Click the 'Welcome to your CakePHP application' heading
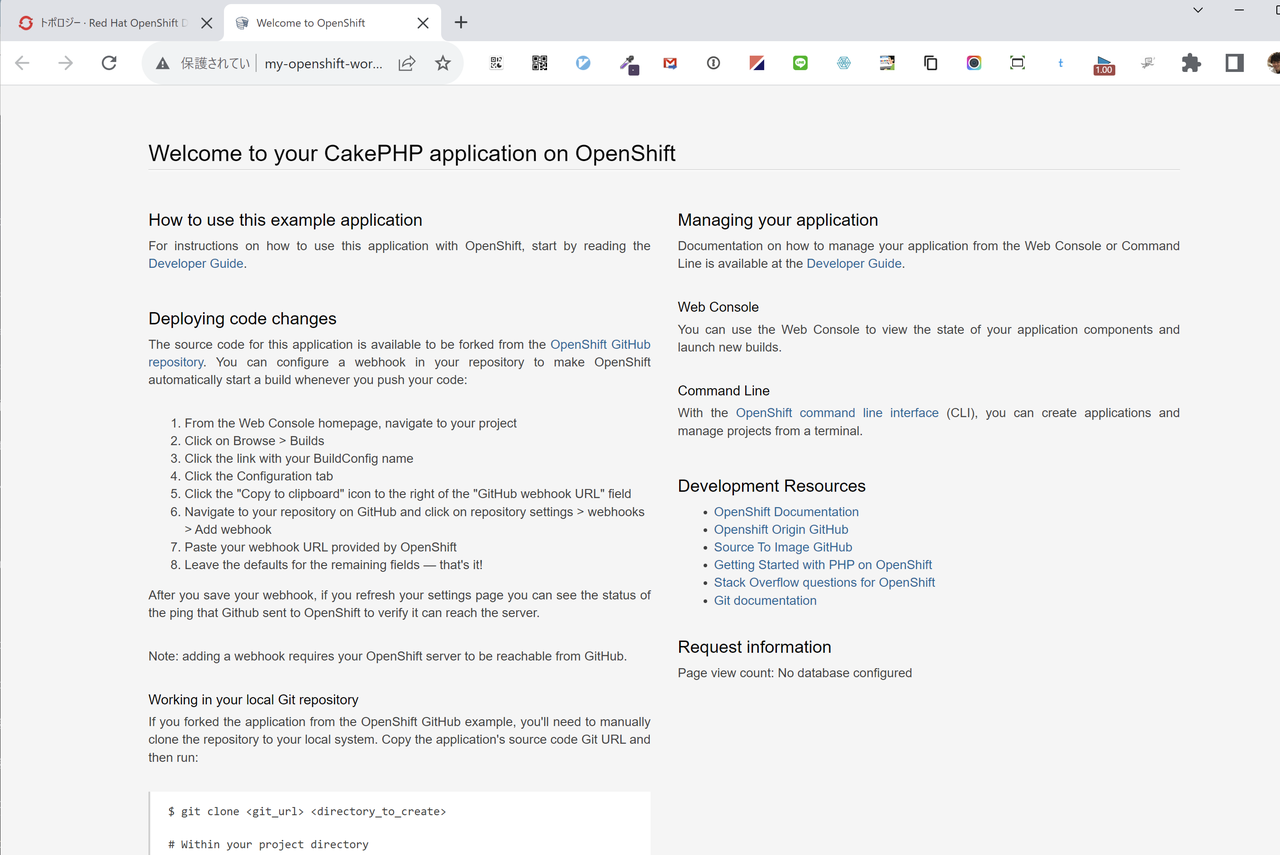Screen dimensions: 1280x855 pos(412,153)
